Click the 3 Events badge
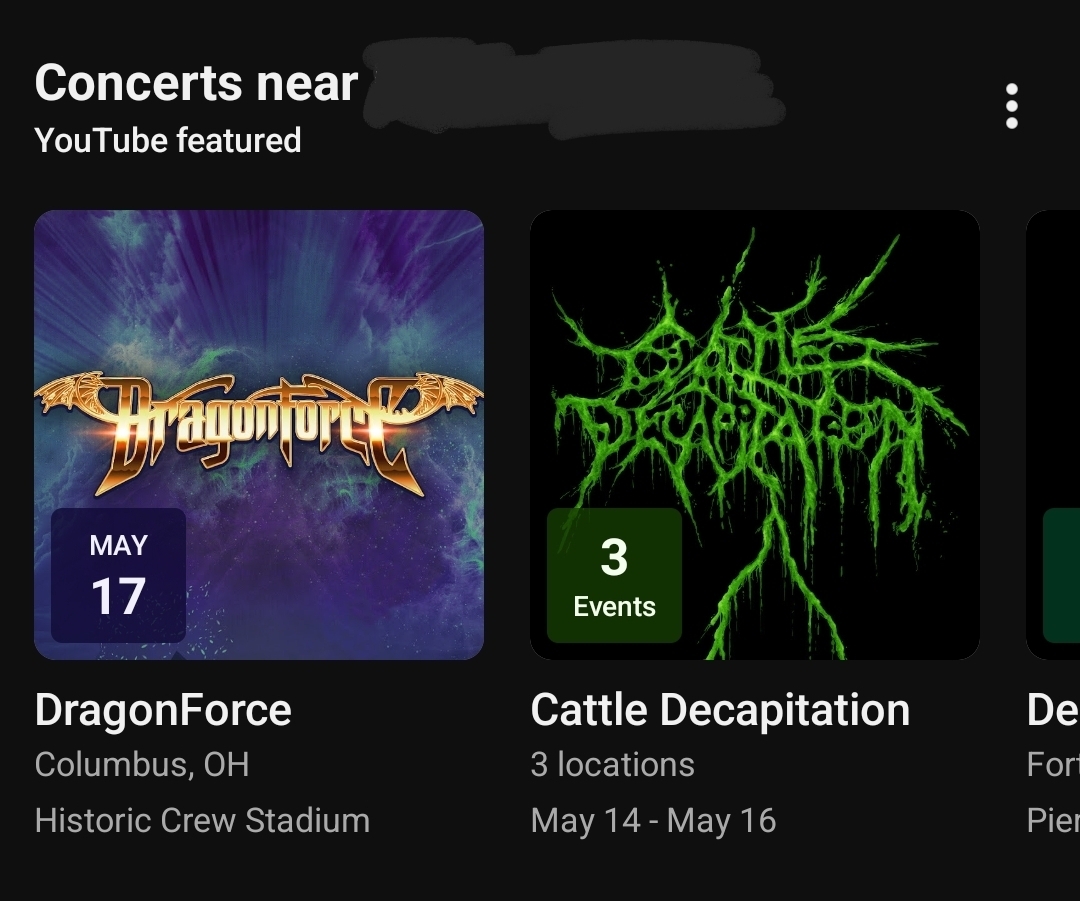The image size is (1080, 901). pyautogui.click(x=614, y=575)
